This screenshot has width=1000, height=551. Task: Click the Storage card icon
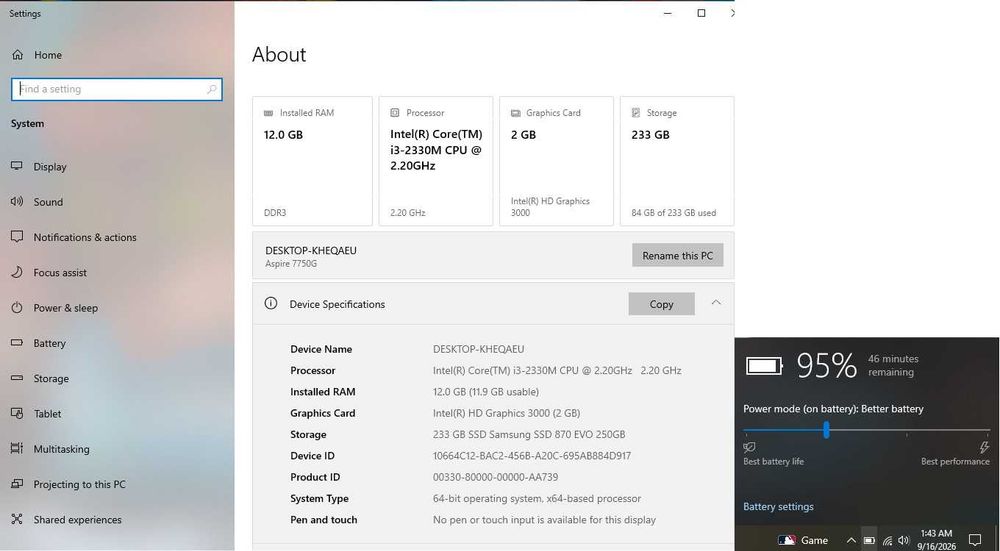click(636, 112)
